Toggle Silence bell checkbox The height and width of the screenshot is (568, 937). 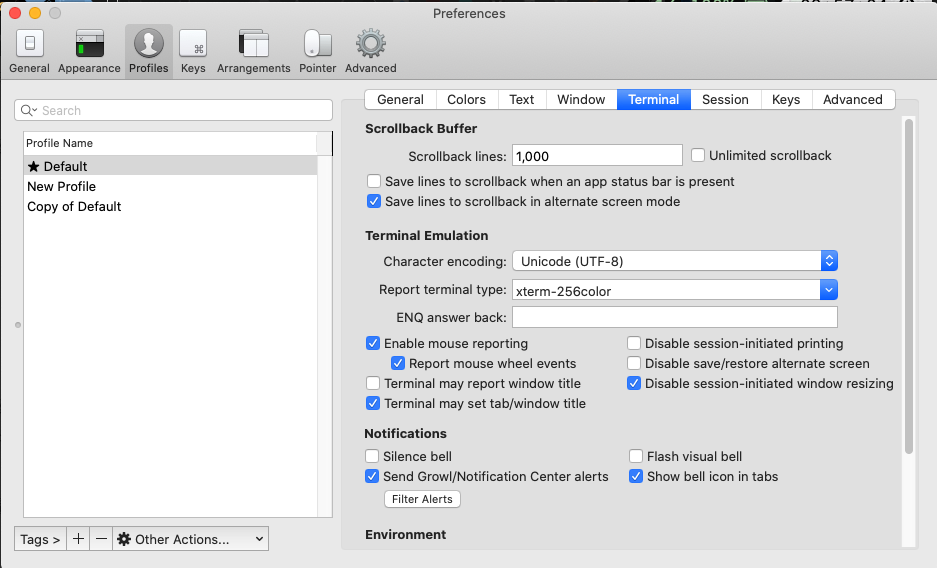pyautogui.click(x=373, y=456)
